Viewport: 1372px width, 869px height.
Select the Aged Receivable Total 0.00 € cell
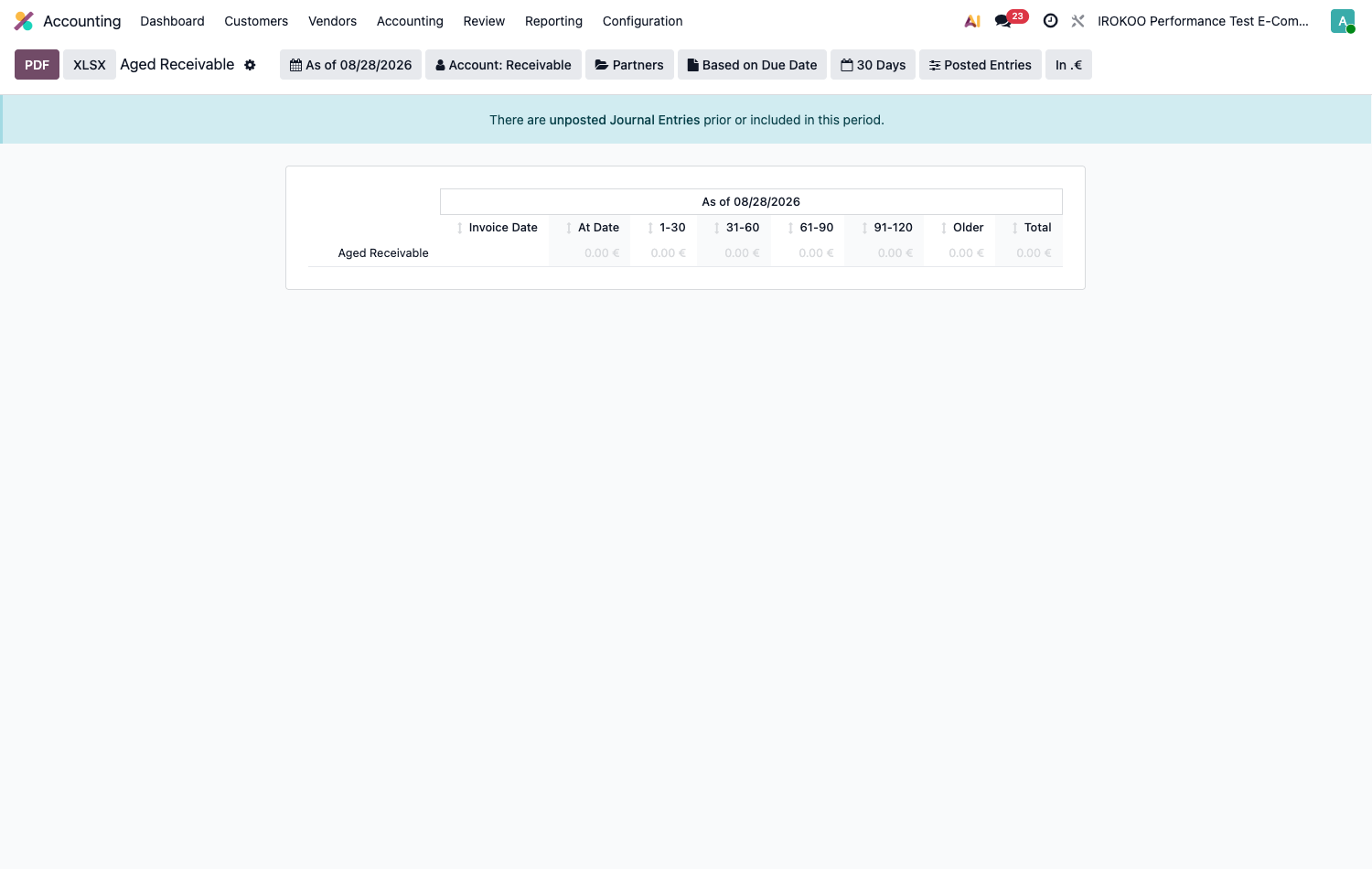click(1034, 253)
